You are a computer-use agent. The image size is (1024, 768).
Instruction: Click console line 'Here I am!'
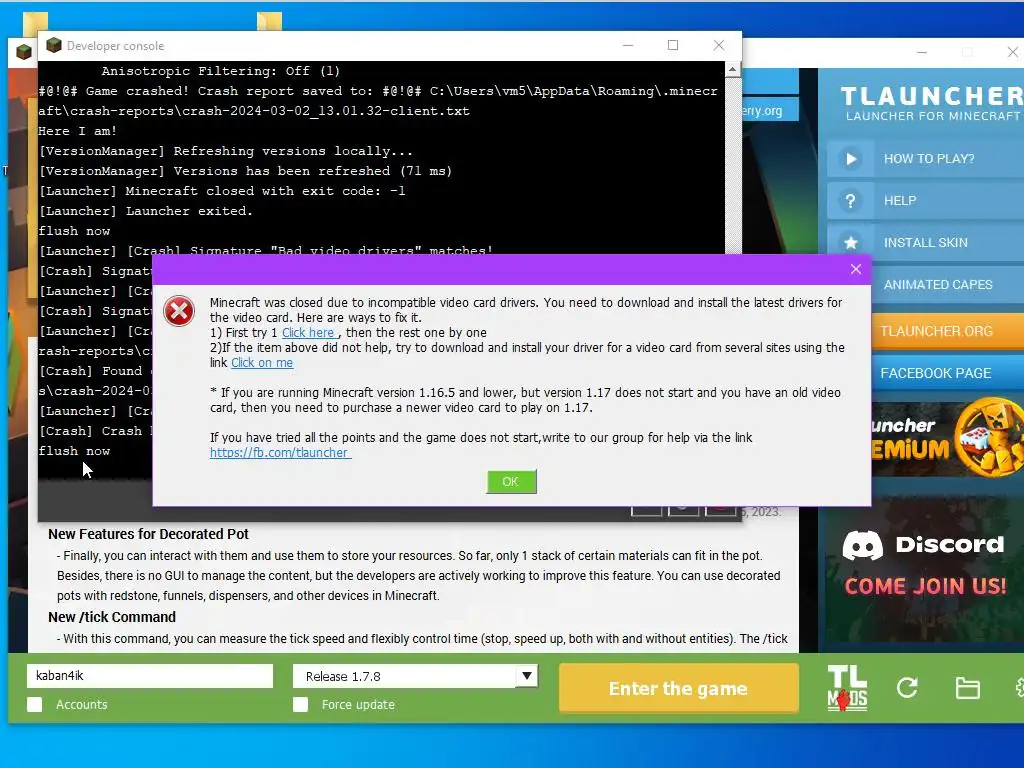click(x=77, y=131)
